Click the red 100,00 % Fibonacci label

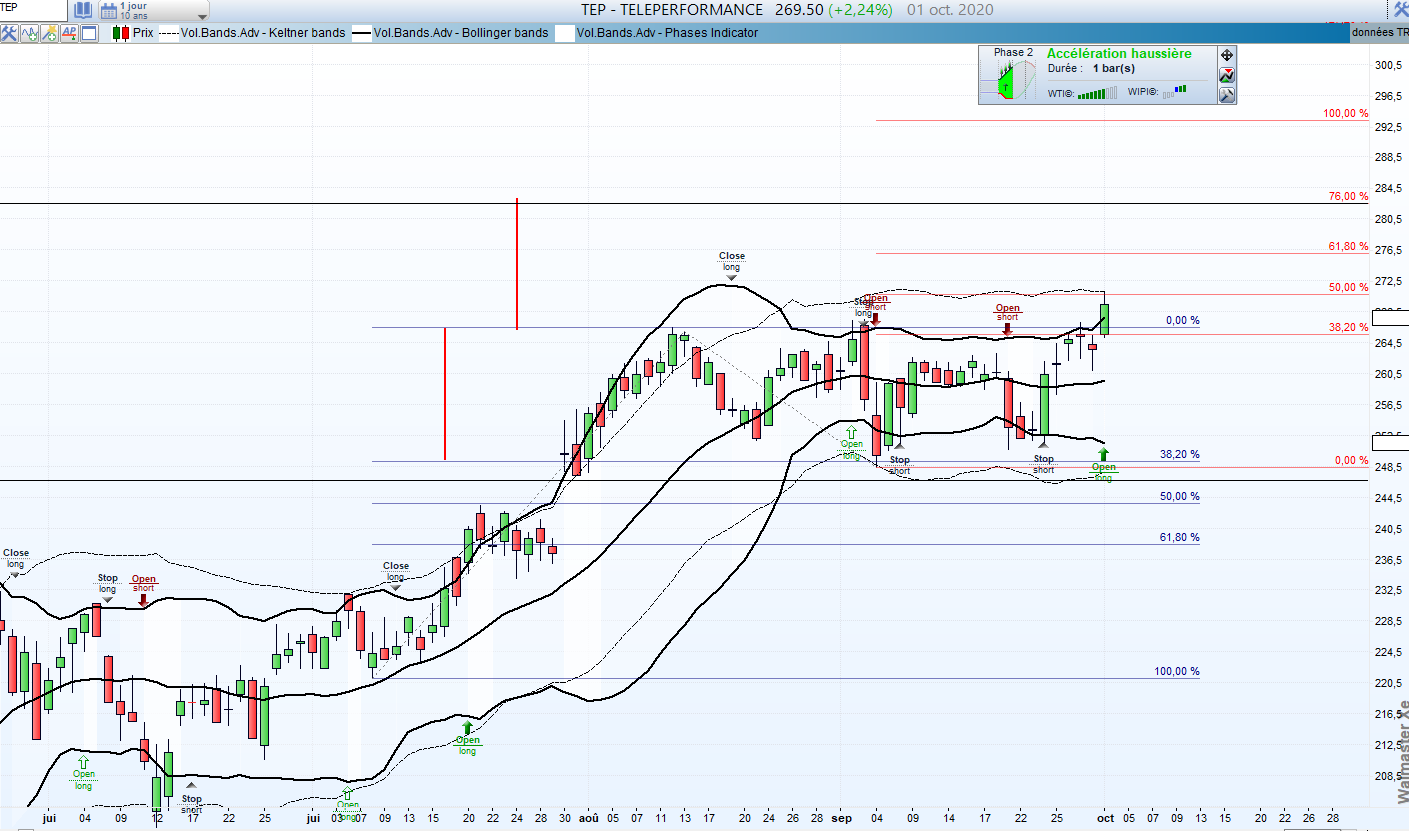(1345, 114)
